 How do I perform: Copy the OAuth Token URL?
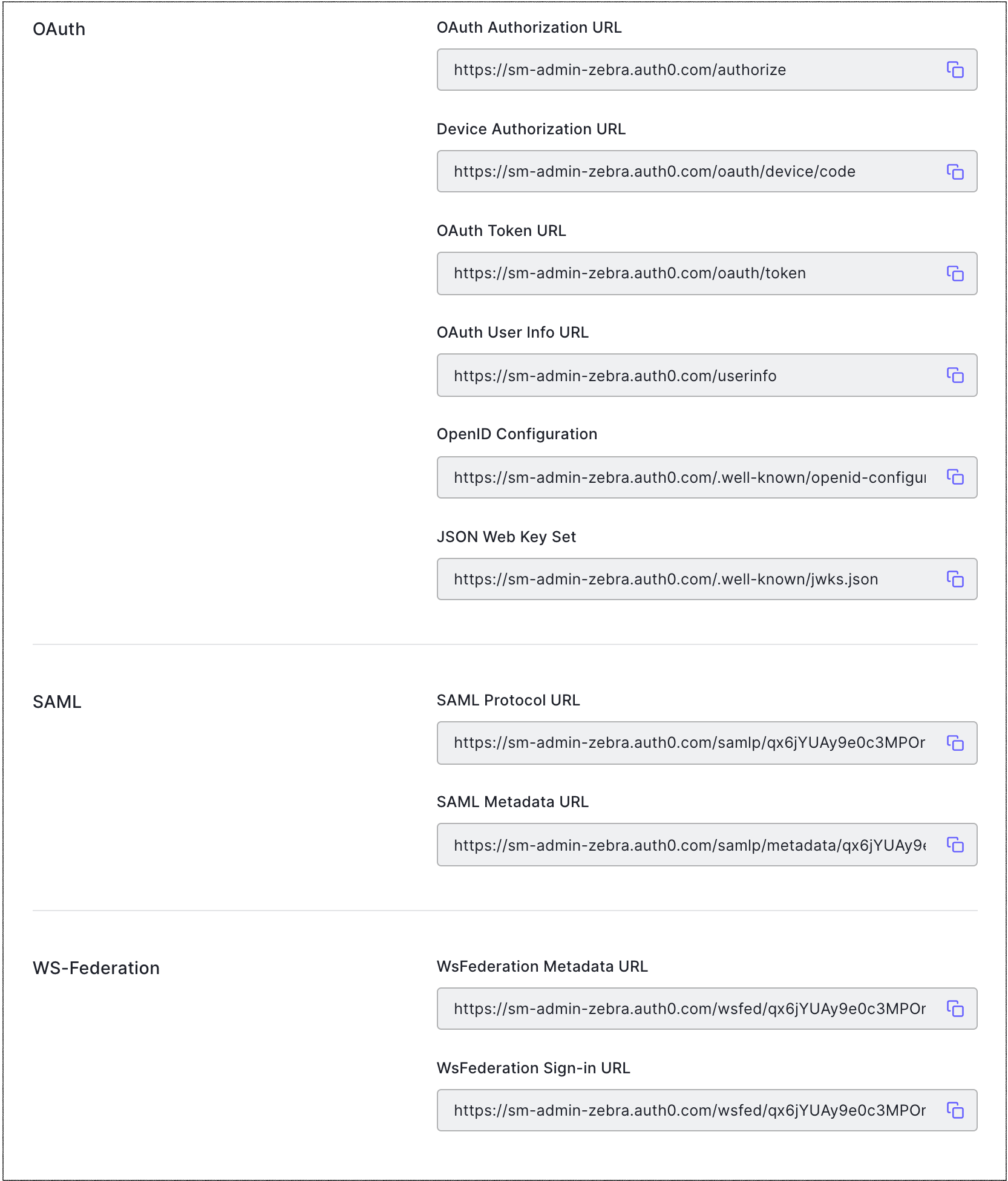point(955,273)
